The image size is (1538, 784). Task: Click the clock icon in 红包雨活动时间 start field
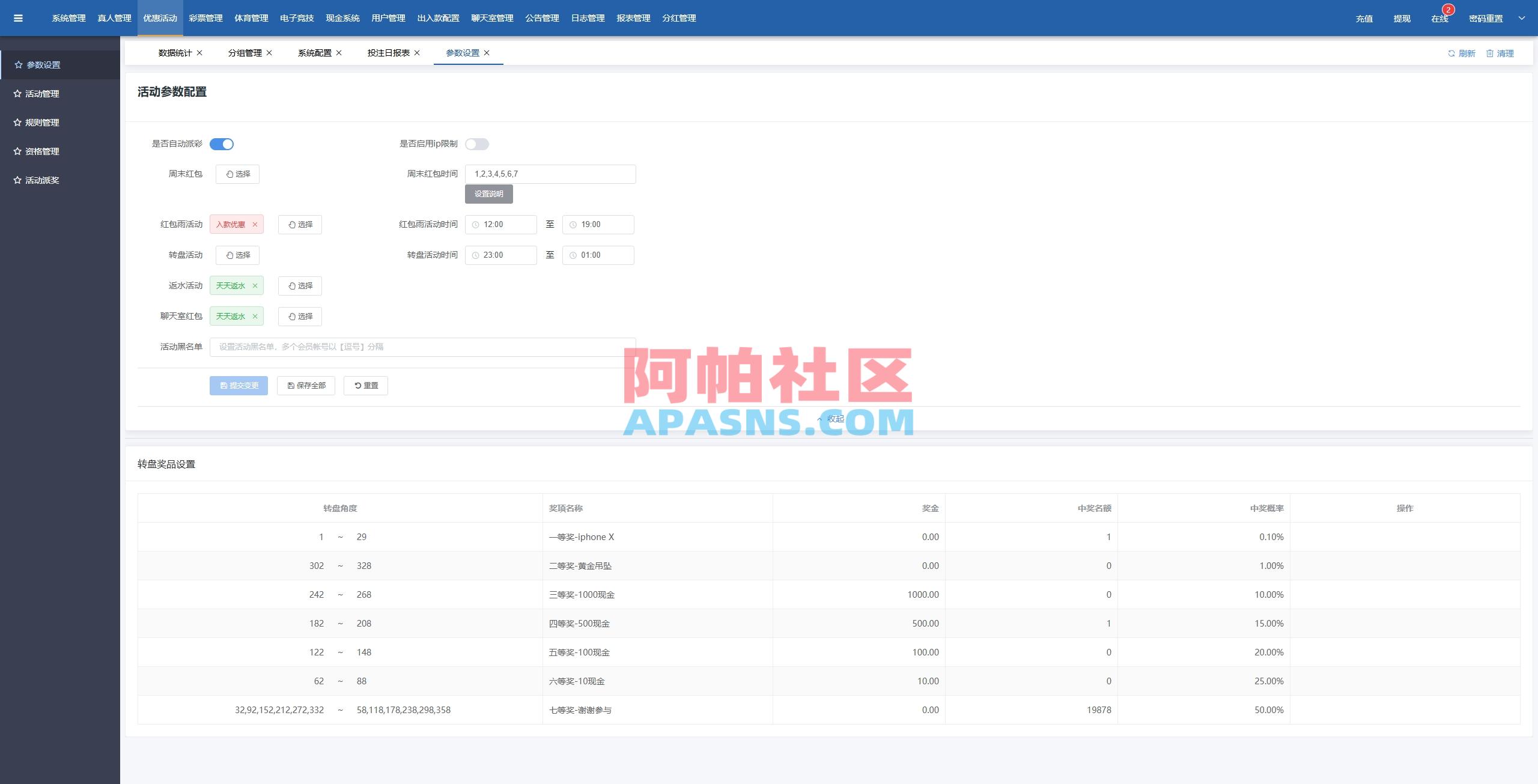click(475, 225)
